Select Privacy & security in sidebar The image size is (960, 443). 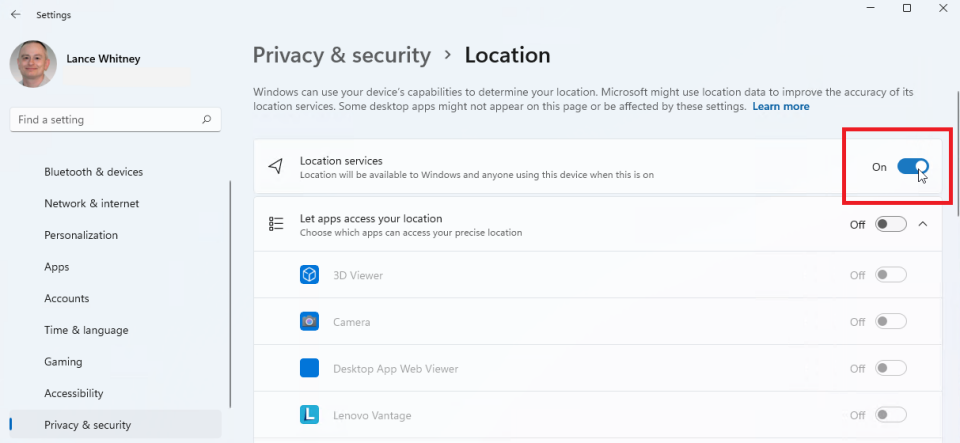point(116,425)
